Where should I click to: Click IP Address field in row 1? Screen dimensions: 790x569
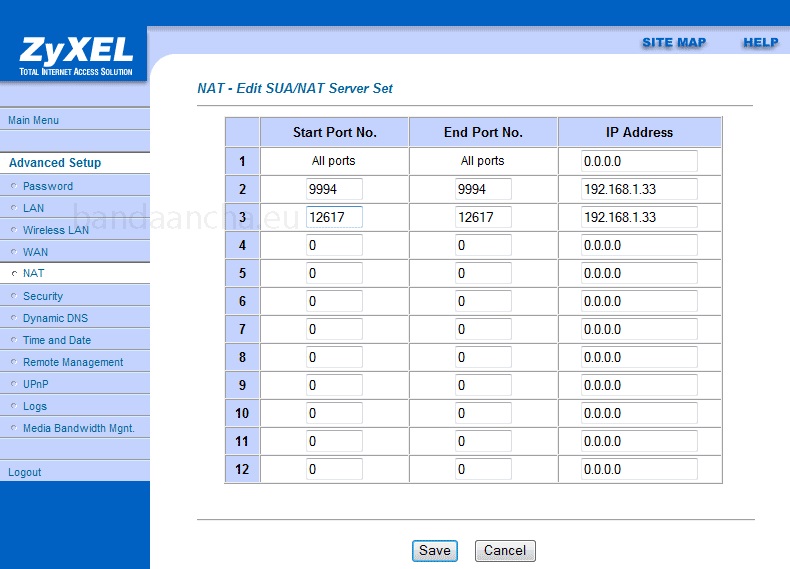(x=639, y=161)
